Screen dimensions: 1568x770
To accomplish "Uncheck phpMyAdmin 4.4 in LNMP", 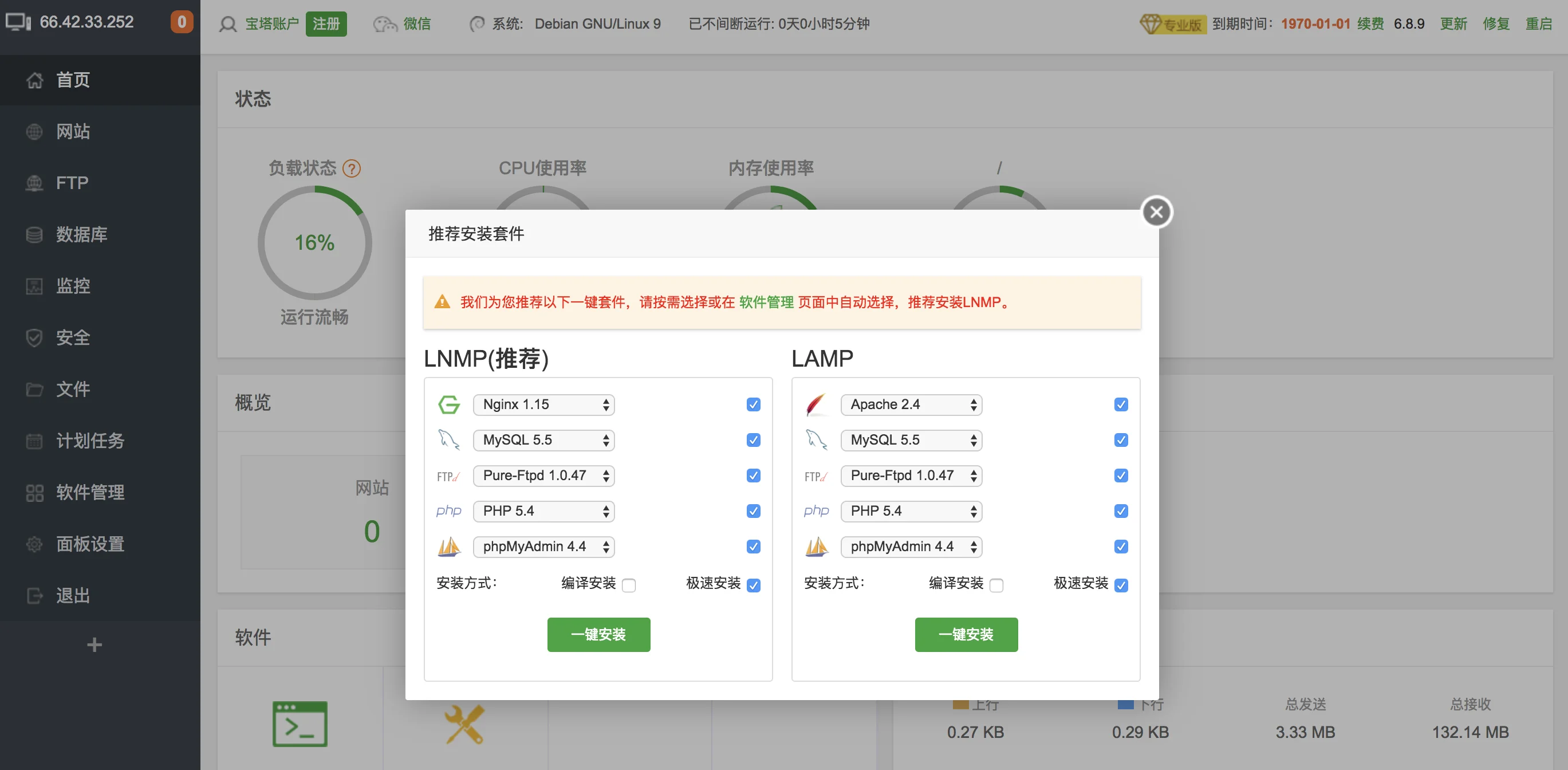I will click(x=753, y=547).
